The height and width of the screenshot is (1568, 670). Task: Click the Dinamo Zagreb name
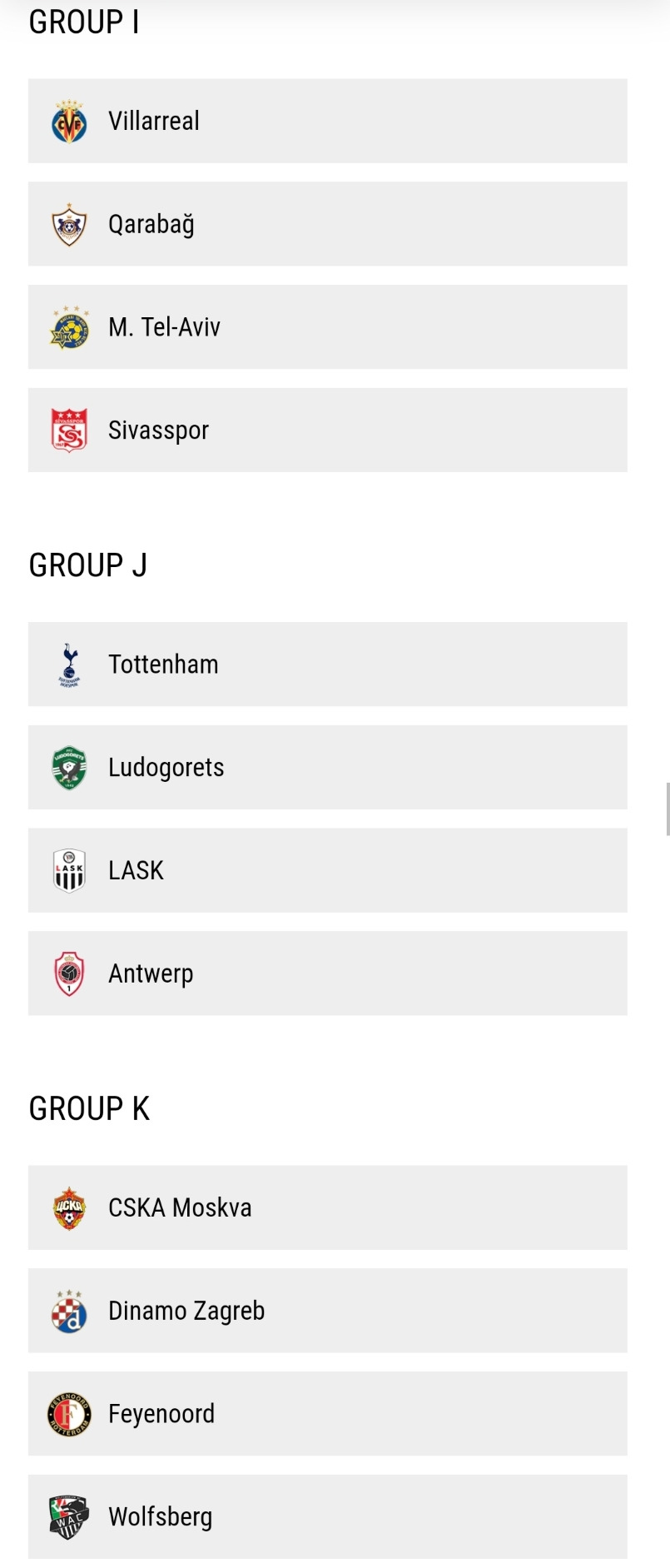[186, 1311]
